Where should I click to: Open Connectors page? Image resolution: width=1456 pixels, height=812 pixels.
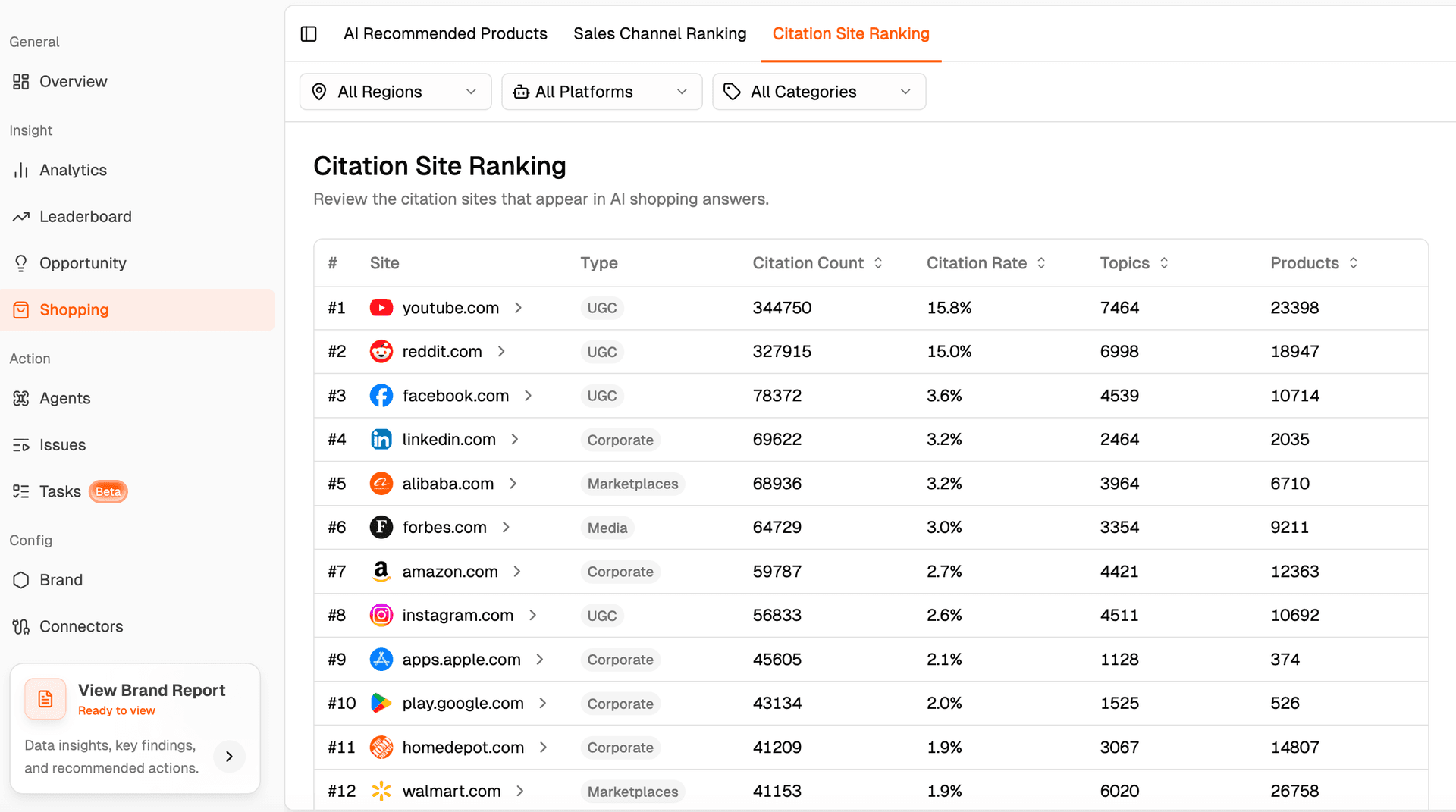pos(137,626)
